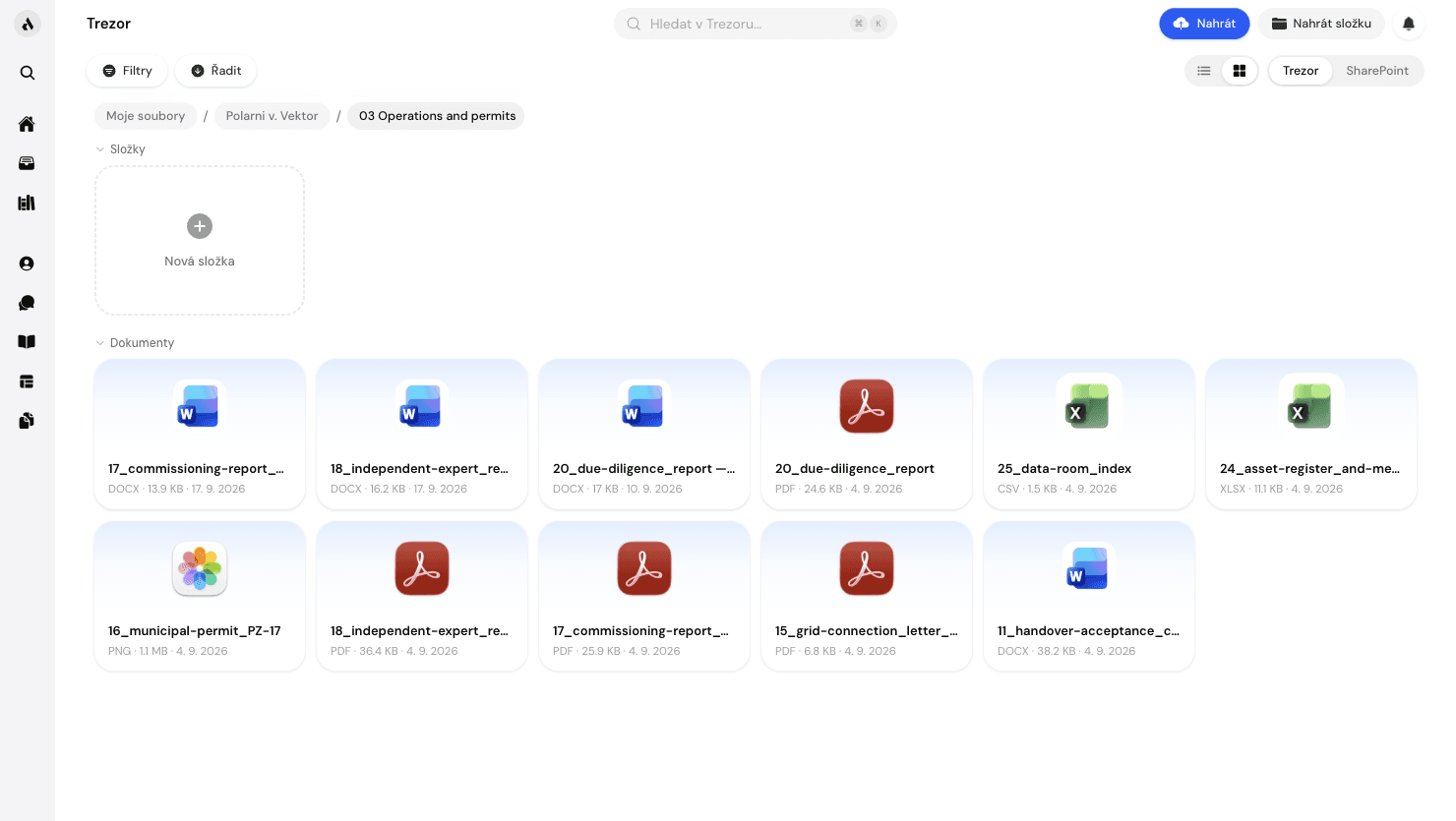Image resolution: width=1456 pixels, height=821 pixels.
Task: Switch to grid view
Action: pos(1240,71)
